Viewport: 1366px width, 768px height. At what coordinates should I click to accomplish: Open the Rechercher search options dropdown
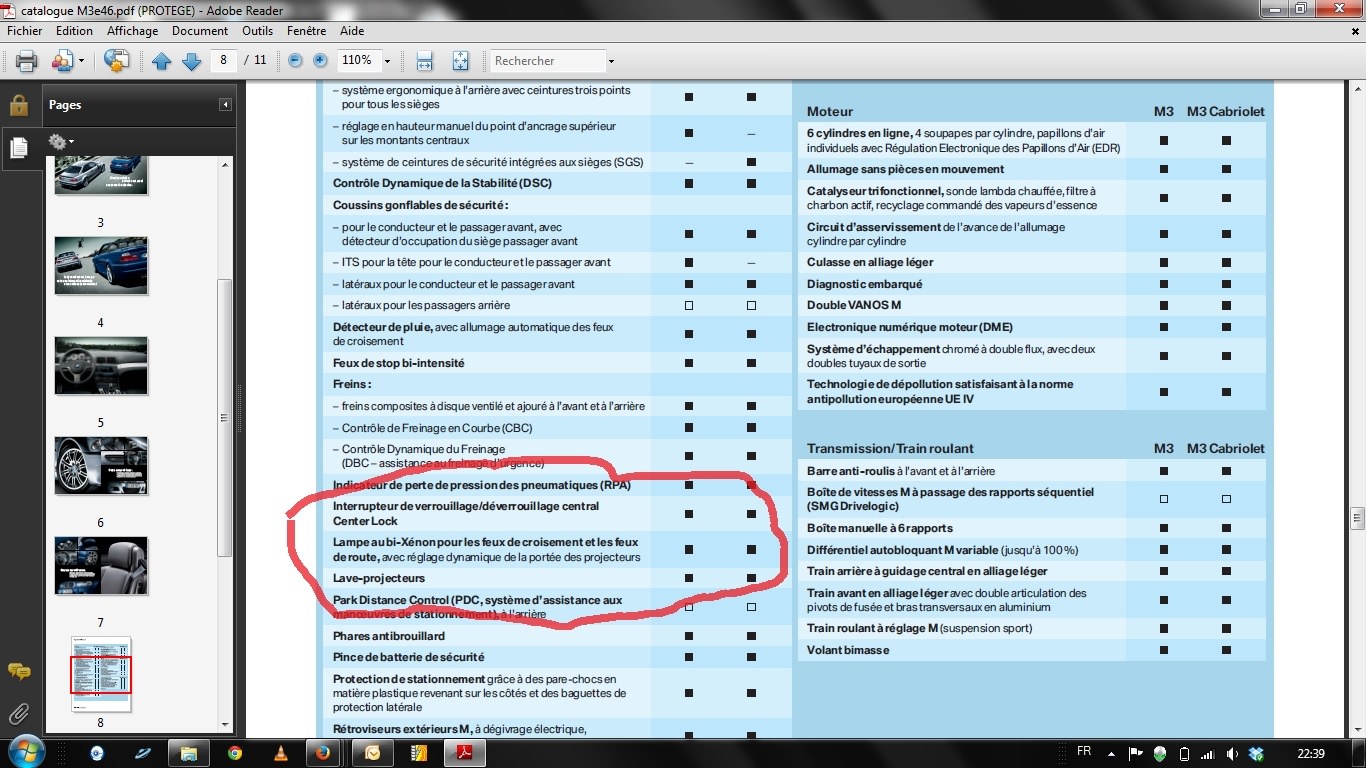[x=611, y=61]
